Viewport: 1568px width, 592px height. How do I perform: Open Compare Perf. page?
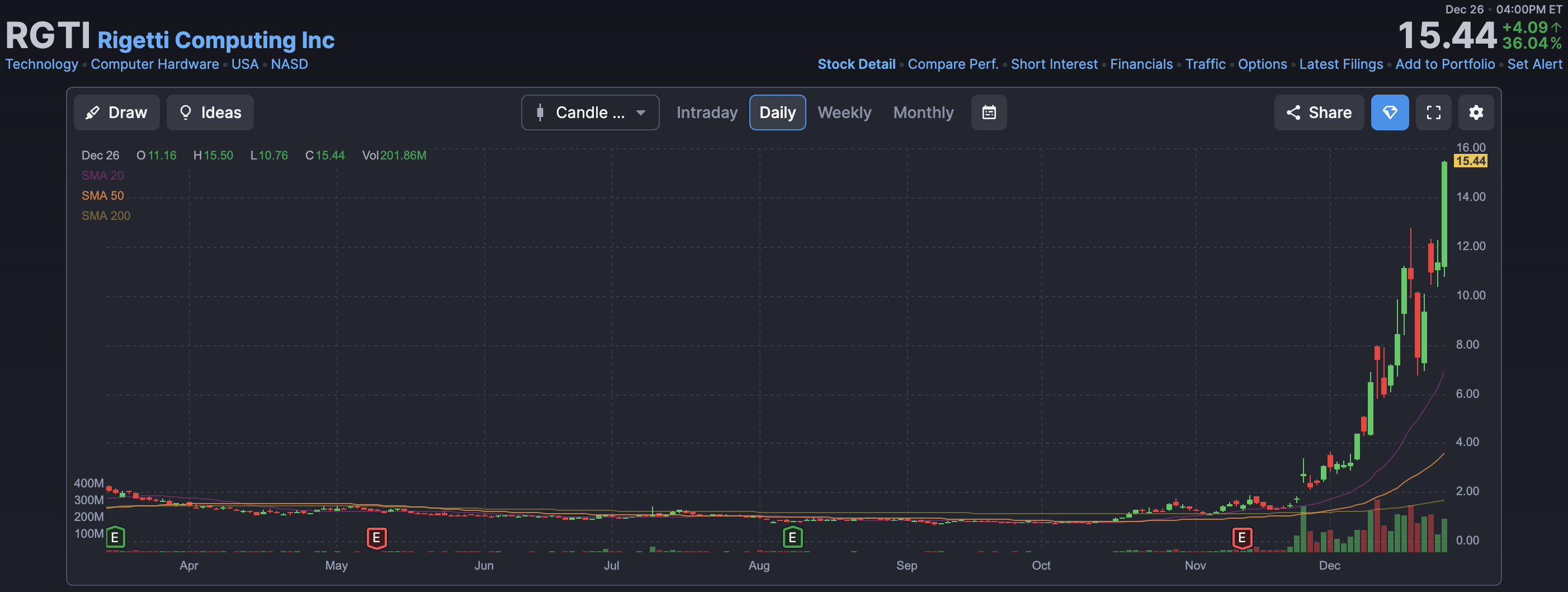(x=953, y=64)
